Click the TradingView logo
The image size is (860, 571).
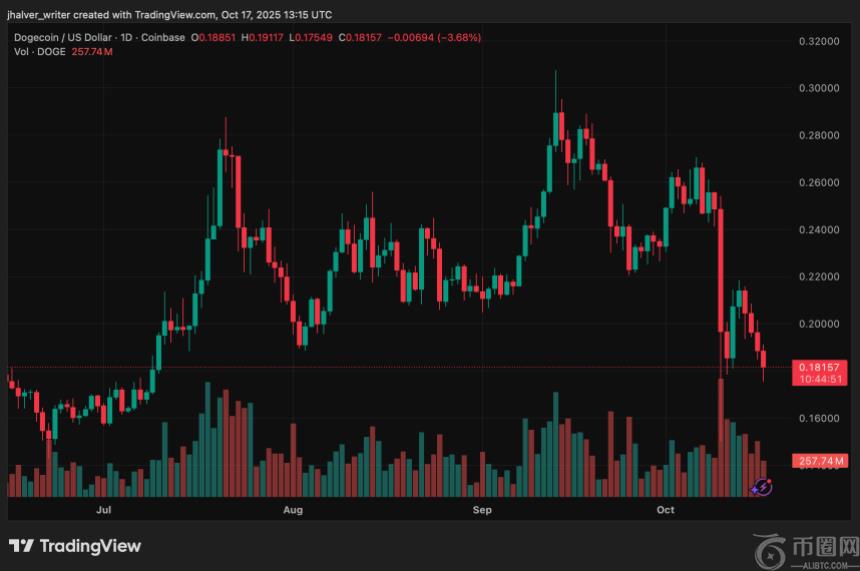click(75, 546)
